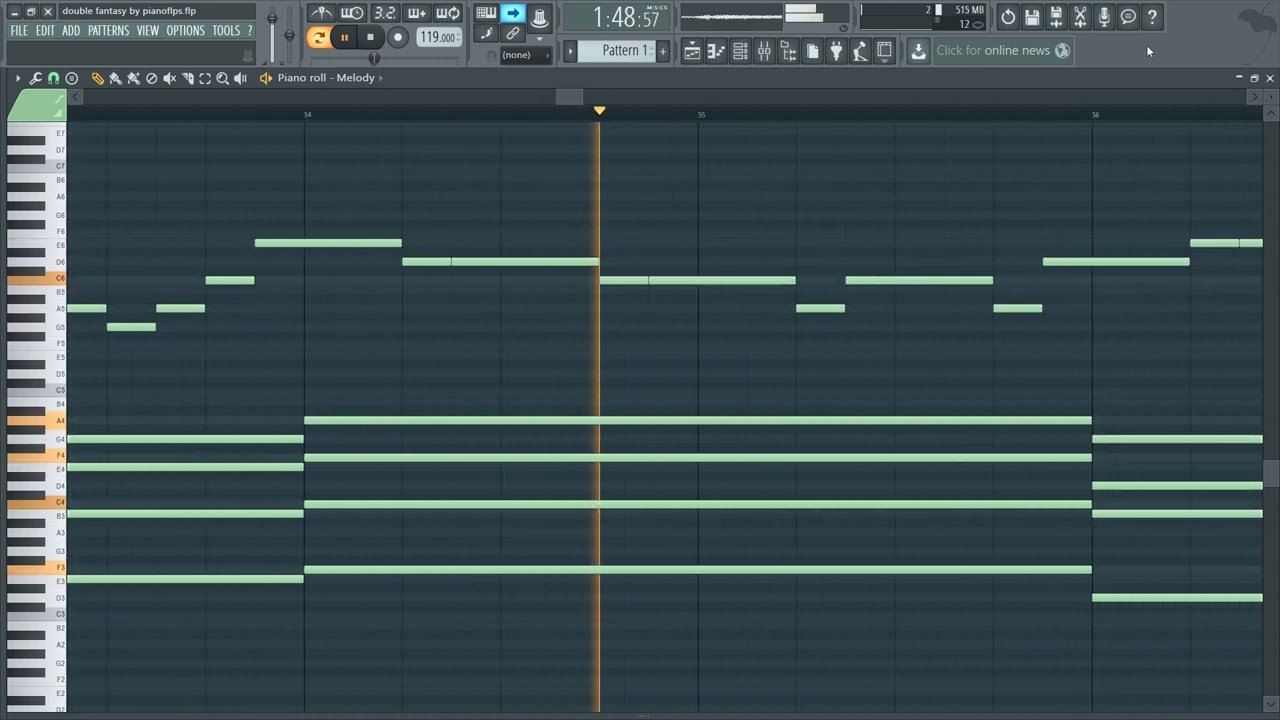Toggle loop recording
Screen dimensions: 1280x720
tap(448, 13)
